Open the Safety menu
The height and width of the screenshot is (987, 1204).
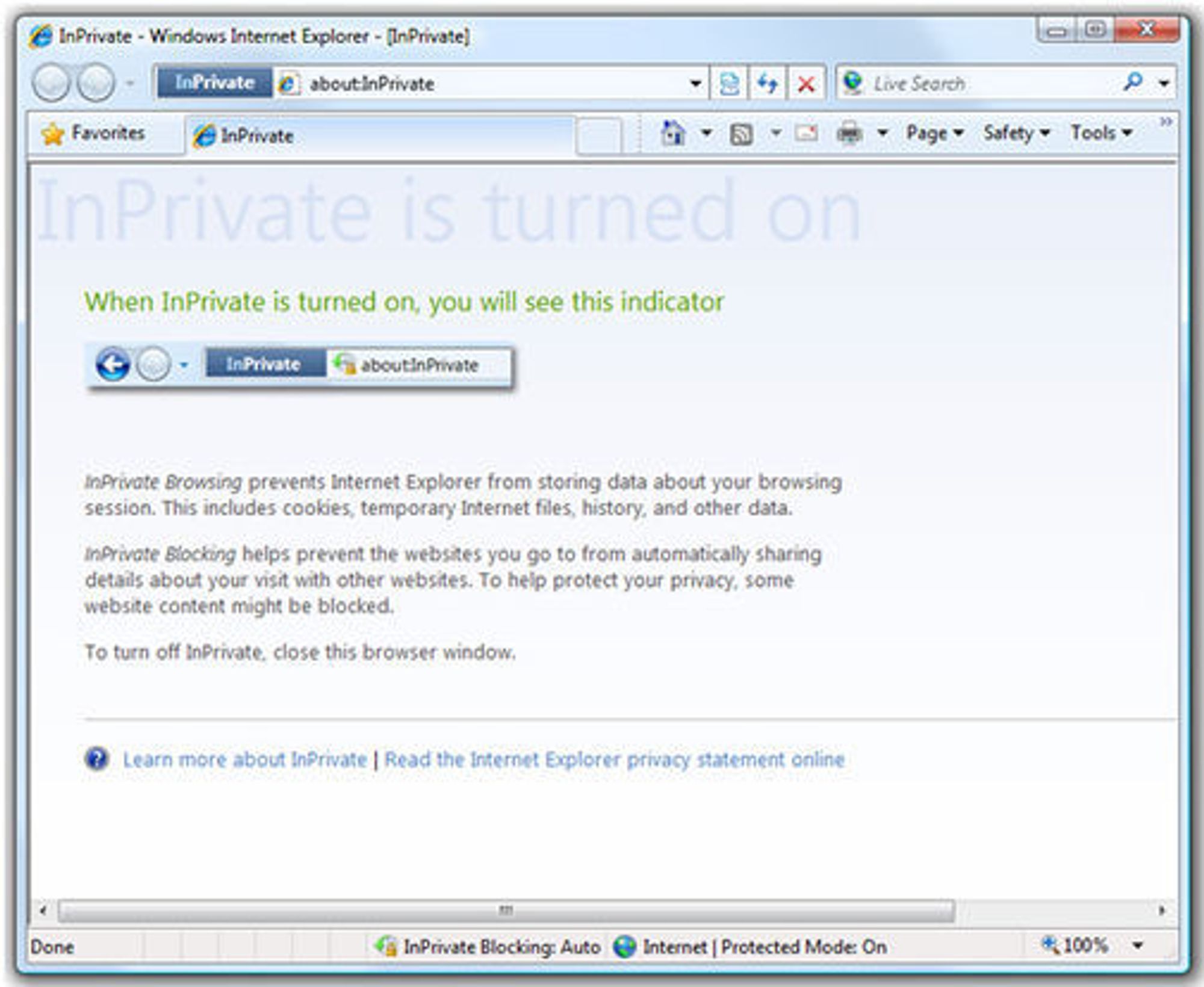coord(1017,133)
